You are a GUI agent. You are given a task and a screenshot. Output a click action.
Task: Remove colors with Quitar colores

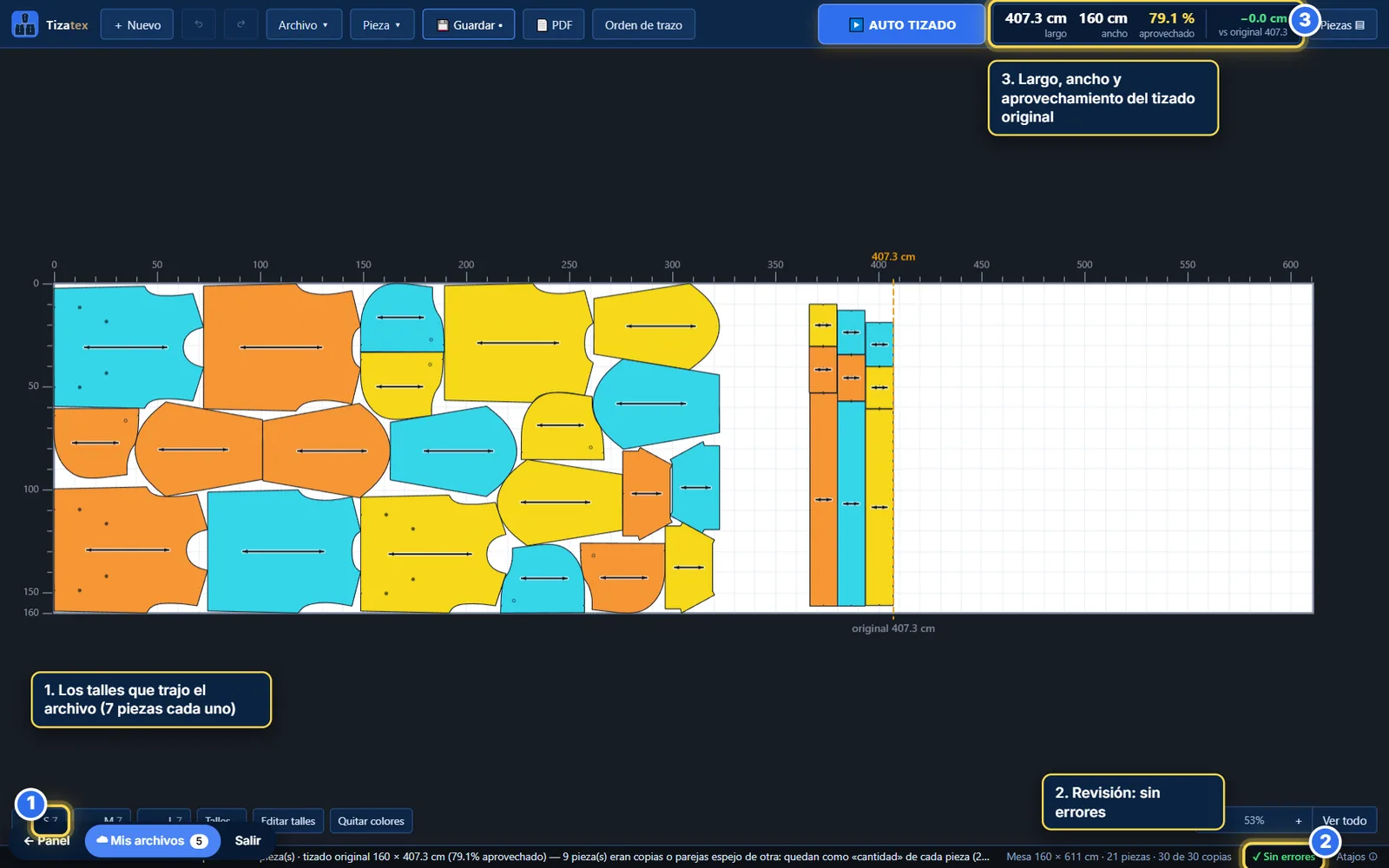point(371,820)
